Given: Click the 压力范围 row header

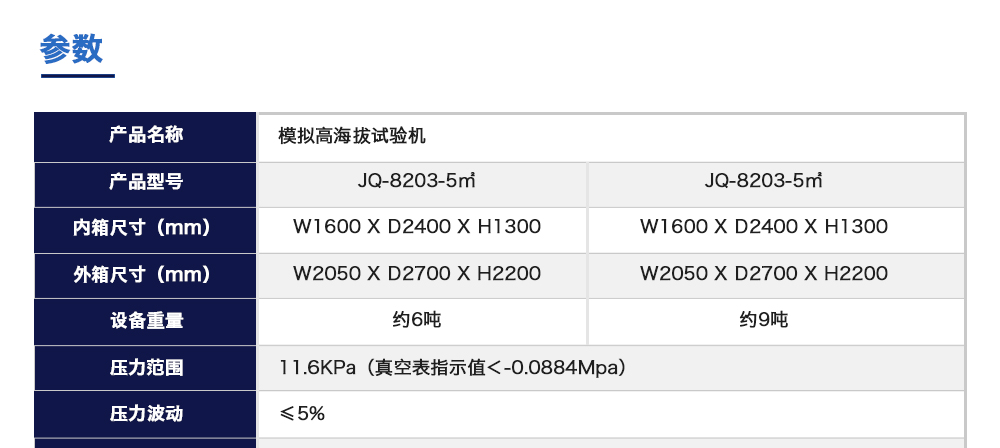Looking at the screenshot, I should [146, 368].
